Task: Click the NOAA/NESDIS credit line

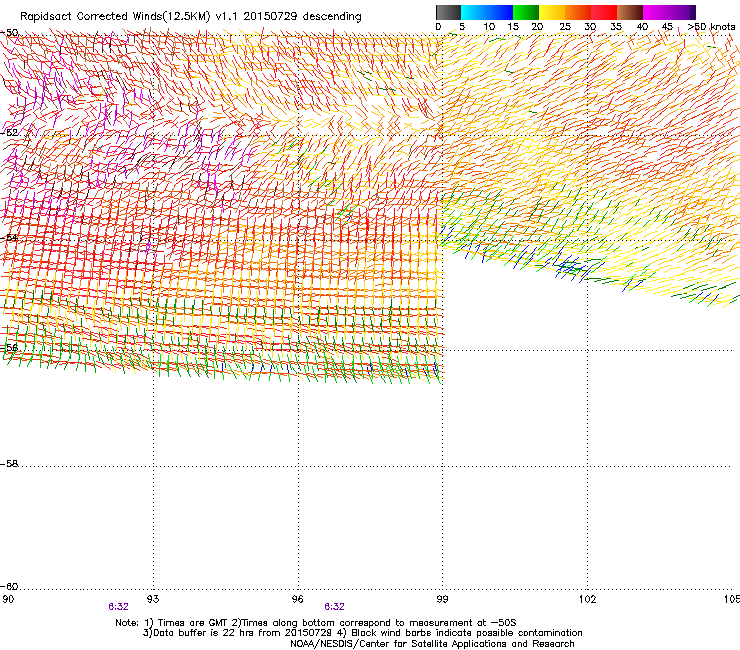Action: (x=432, y=644)
